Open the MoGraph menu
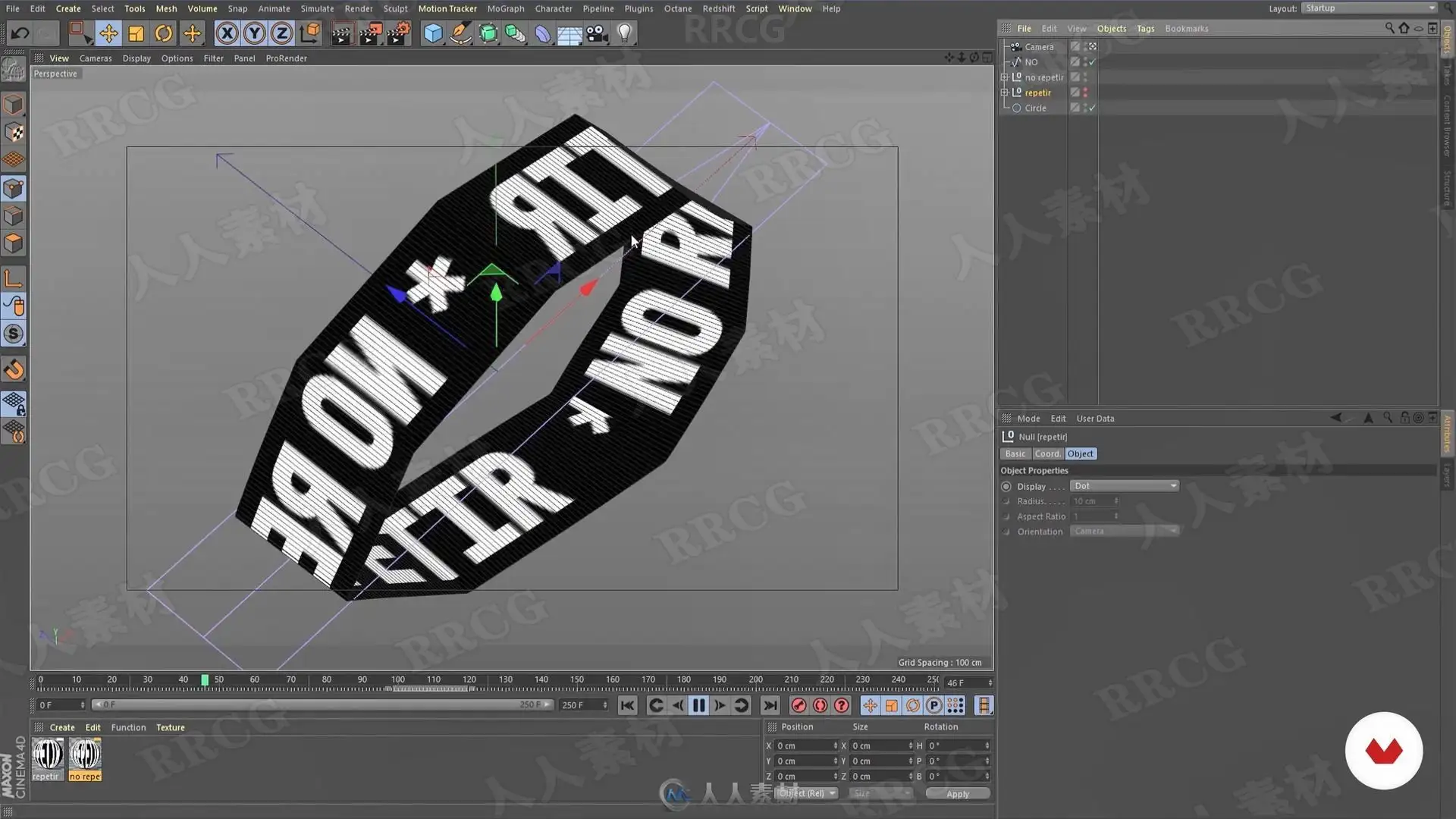1456x819 pixels. pyautogui.click(x=505, y=8)
